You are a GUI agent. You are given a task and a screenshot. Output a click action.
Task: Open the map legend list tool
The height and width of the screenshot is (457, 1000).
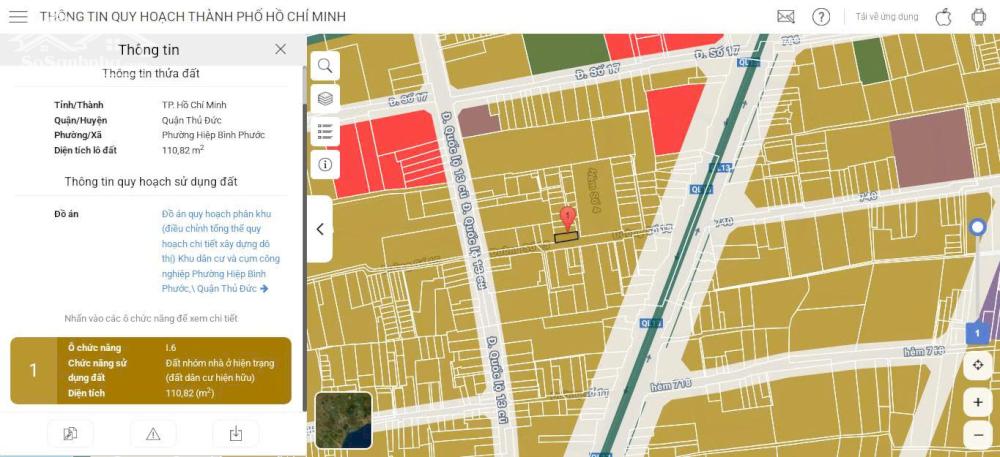pyautogui.click(x=325, y=132)
